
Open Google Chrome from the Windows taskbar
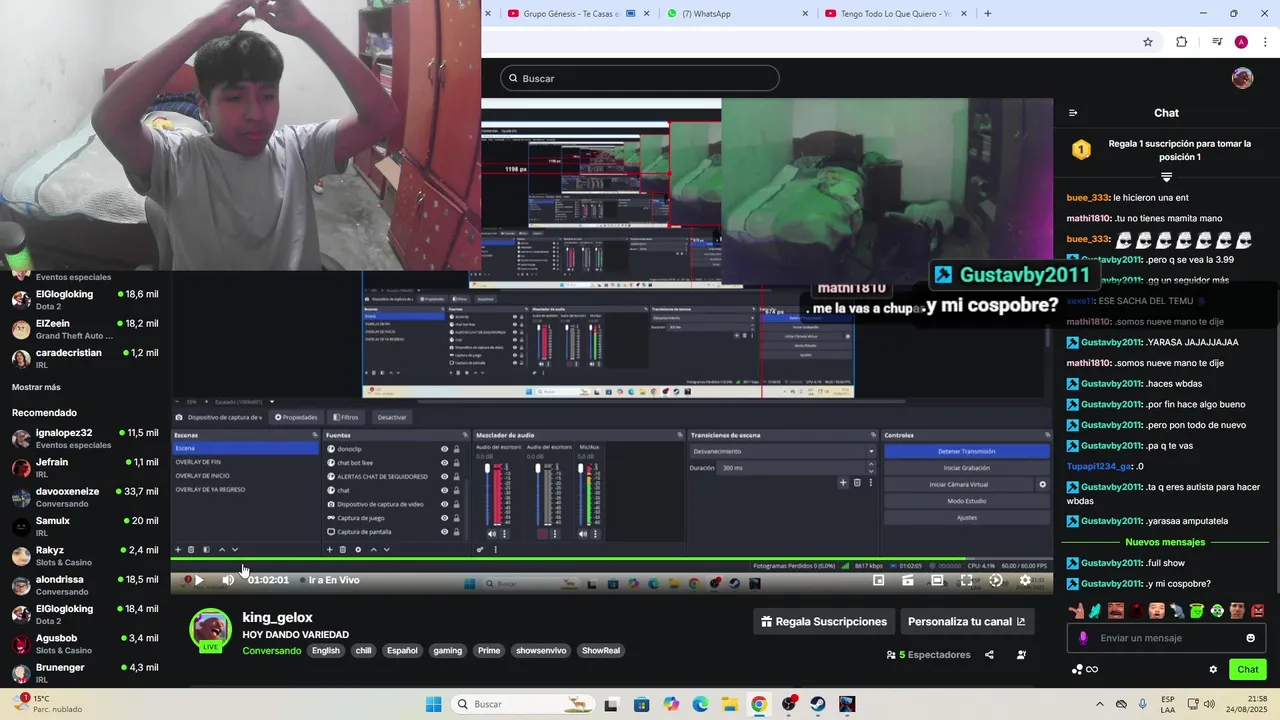[759, 704]
